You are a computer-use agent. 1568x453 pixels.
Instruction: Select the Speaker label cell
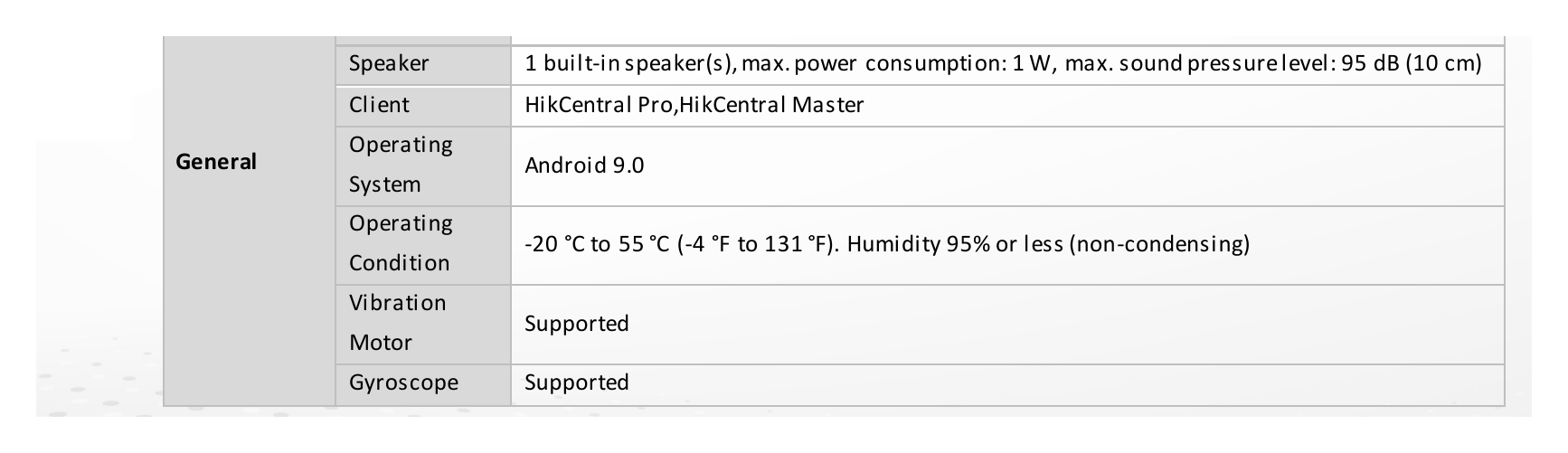pyautogui.click(x=423, y=64)
